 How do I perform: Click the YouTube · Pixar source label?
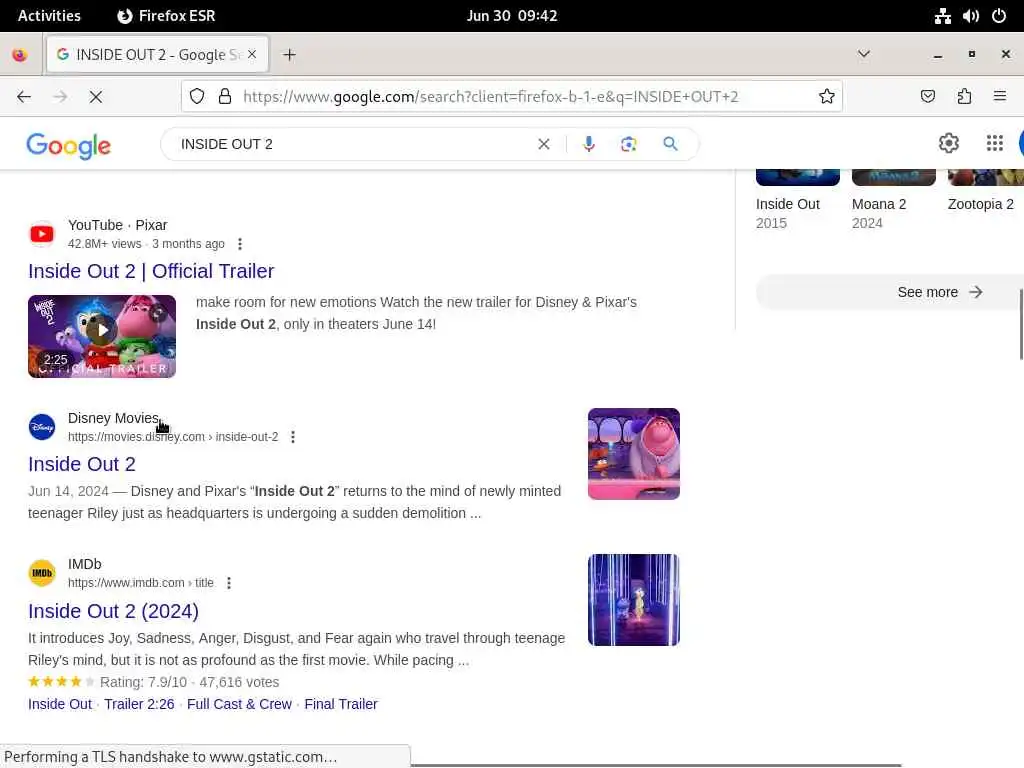coord(118,225)
